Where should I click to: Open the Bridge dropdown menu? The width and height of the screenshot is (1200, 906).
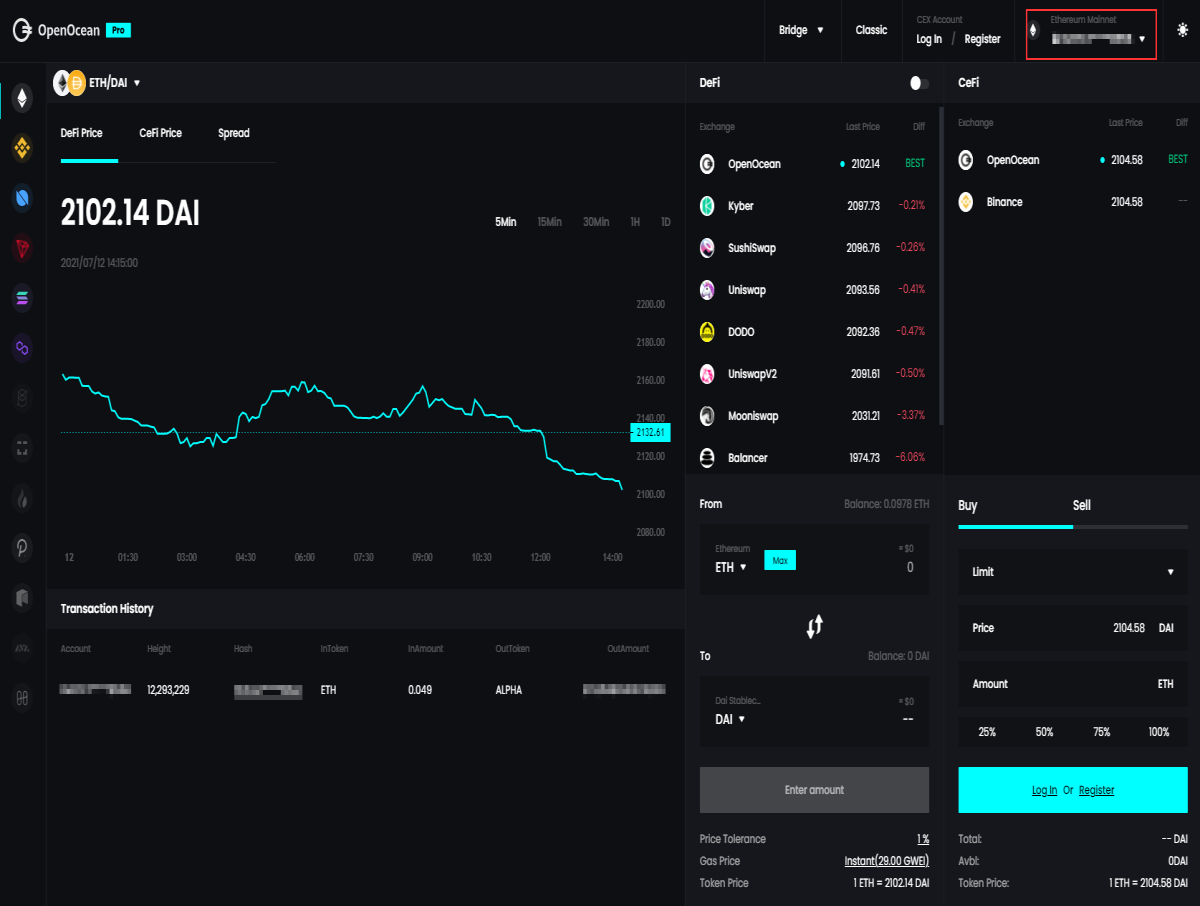801,30
